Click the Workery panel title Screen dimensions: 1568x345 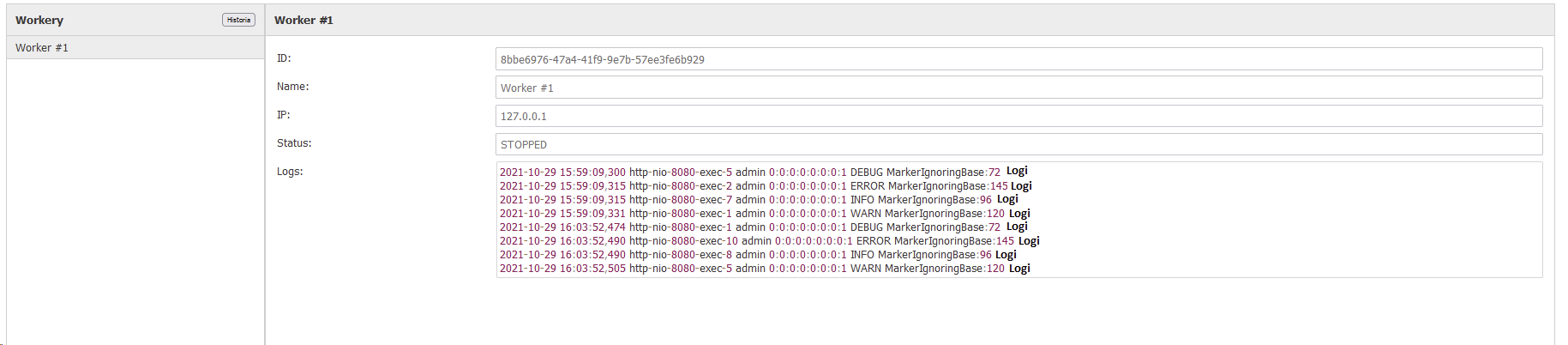[x=39, y=20]
